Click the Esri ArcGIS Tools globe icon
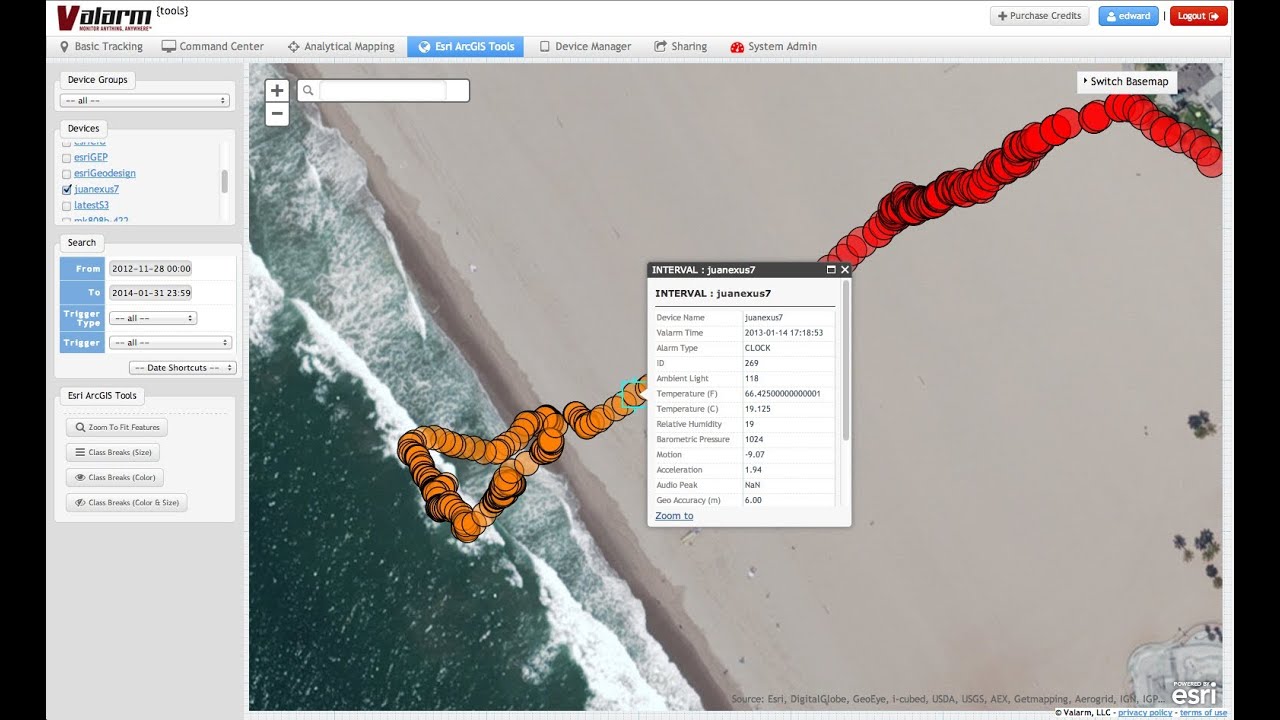Image resolution: width=1280 pixels, height=720 pixels. click(424, 46)
